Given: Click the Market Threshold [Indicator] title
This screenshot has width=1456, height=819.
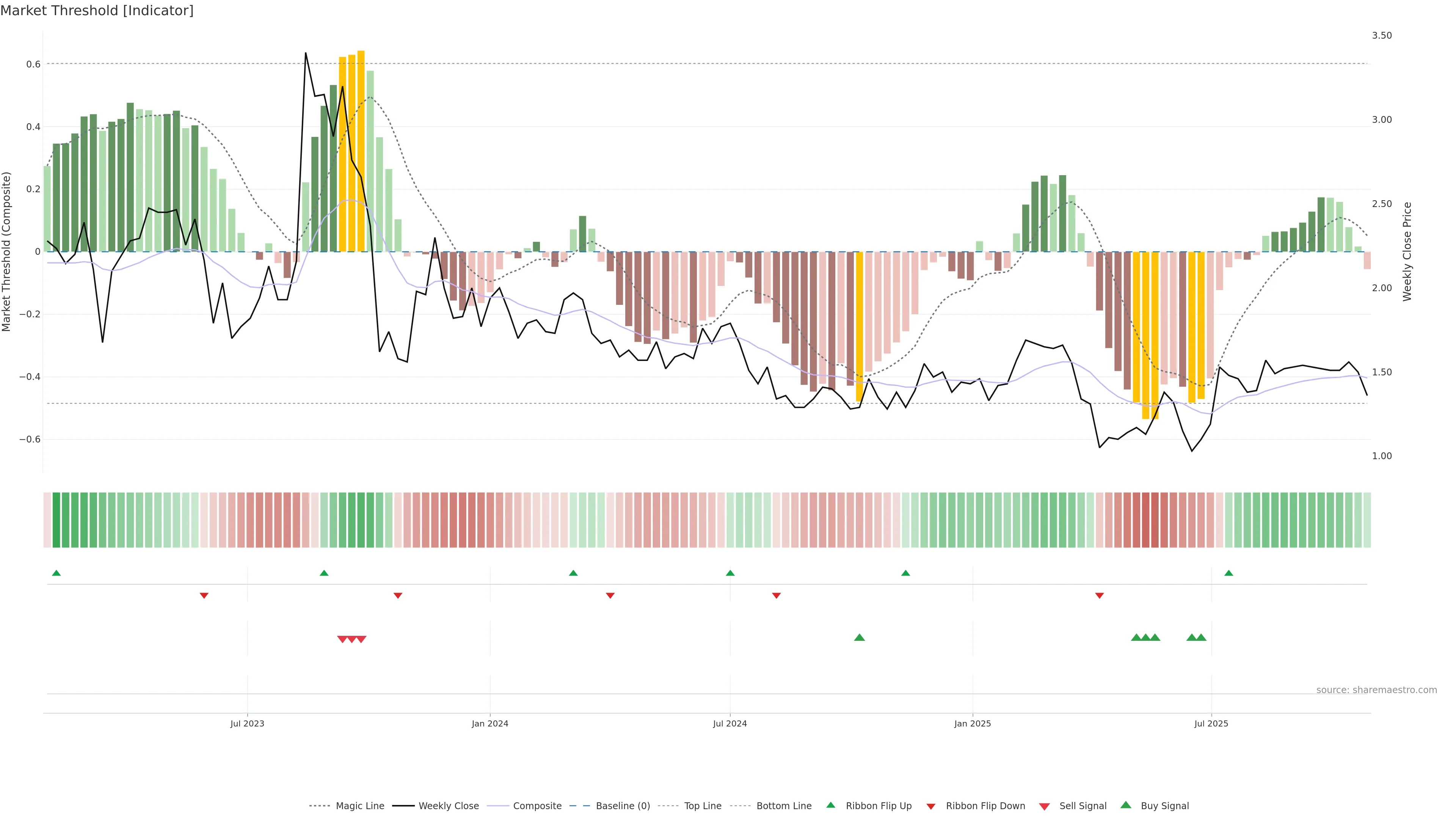Looking at the screenshot, I should coord(97,11).
